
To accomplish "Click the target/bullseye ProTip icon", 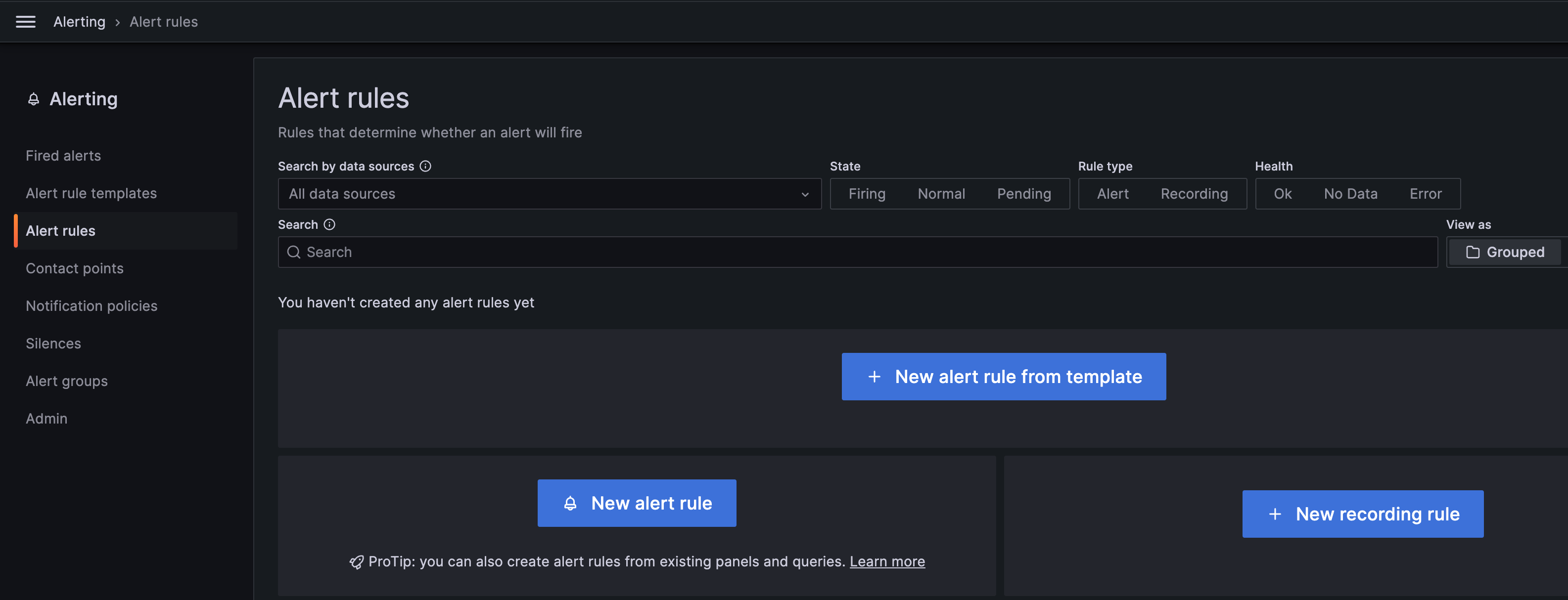I will (356, 562).
